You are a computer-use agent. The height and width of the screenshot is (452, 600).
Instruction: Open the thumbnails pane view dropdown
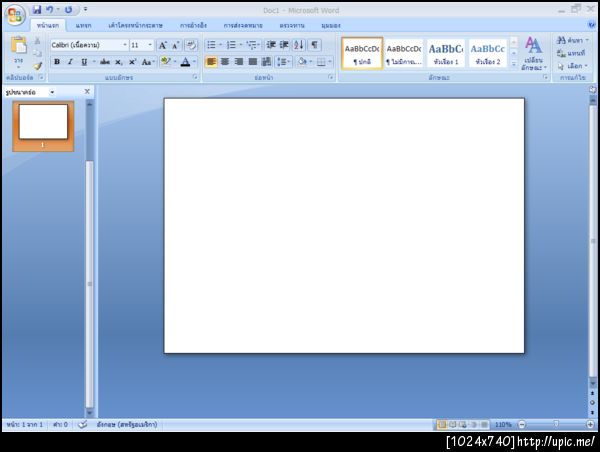tap(52, 92)
